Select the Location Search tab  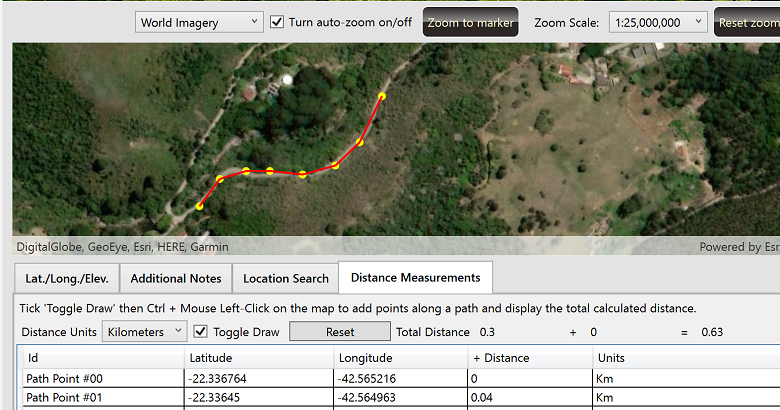286,279
